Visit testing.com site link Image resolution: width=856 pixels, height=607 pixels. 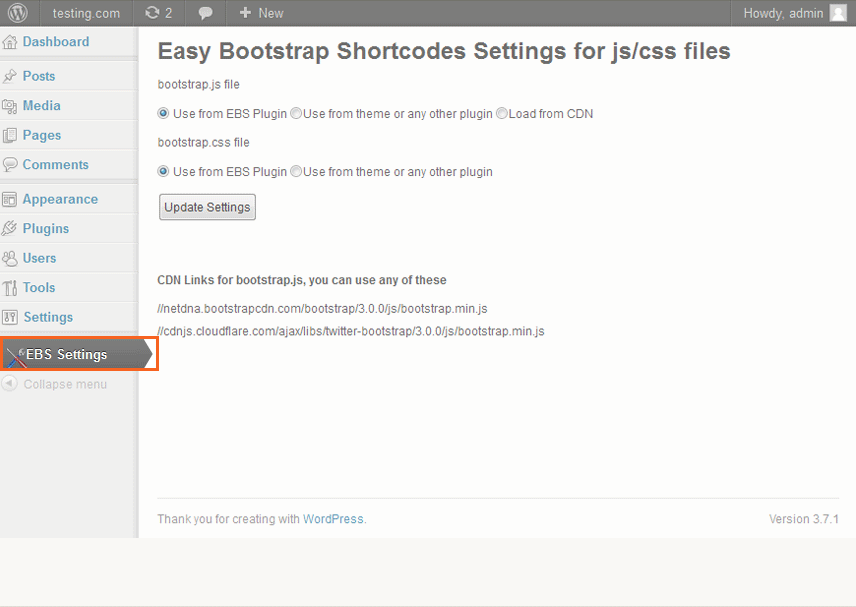coord(86,13)
